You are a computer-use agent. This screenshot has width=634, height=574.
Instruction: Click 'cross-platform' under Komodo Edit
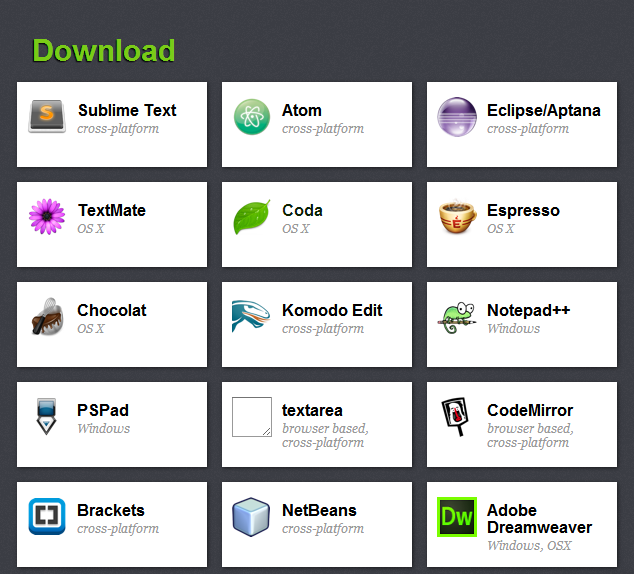click(323, 329)
